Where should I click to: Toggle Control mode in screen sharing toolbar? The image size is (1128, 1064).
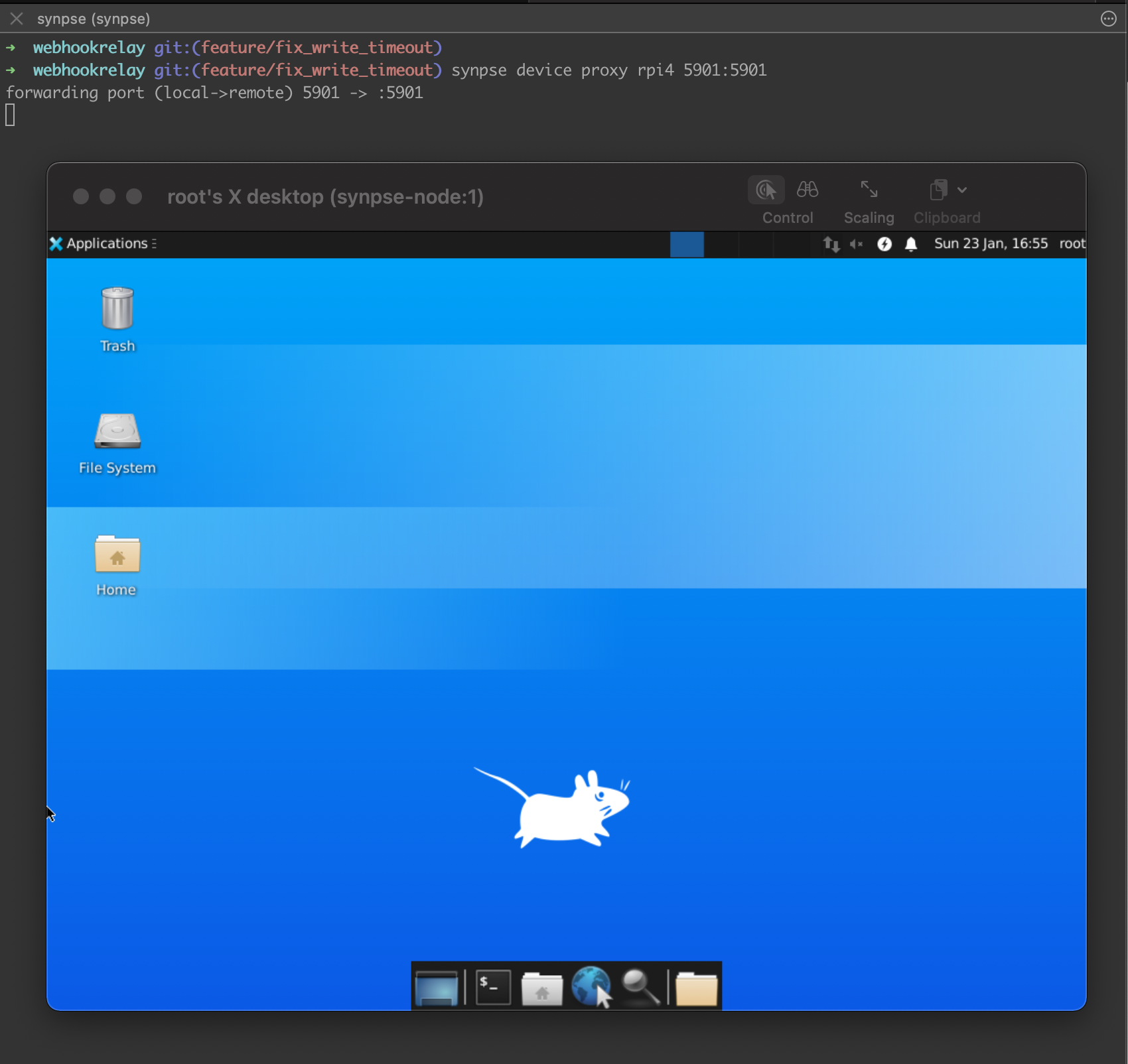[766, 190]
